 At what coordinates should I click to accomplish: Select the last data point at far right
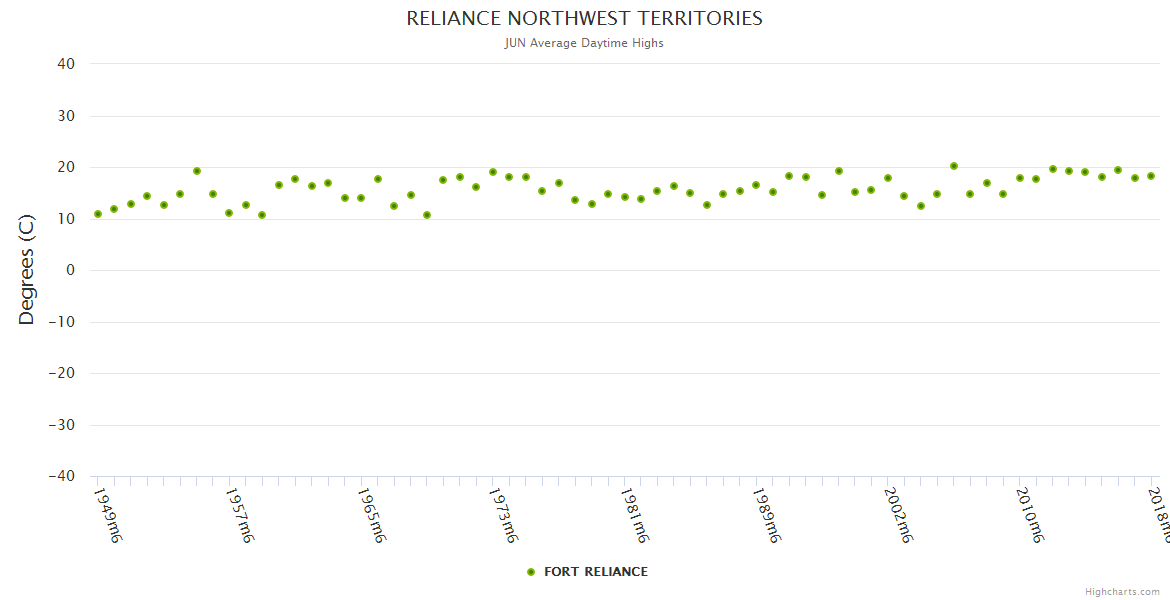[x=1151, y=176]
